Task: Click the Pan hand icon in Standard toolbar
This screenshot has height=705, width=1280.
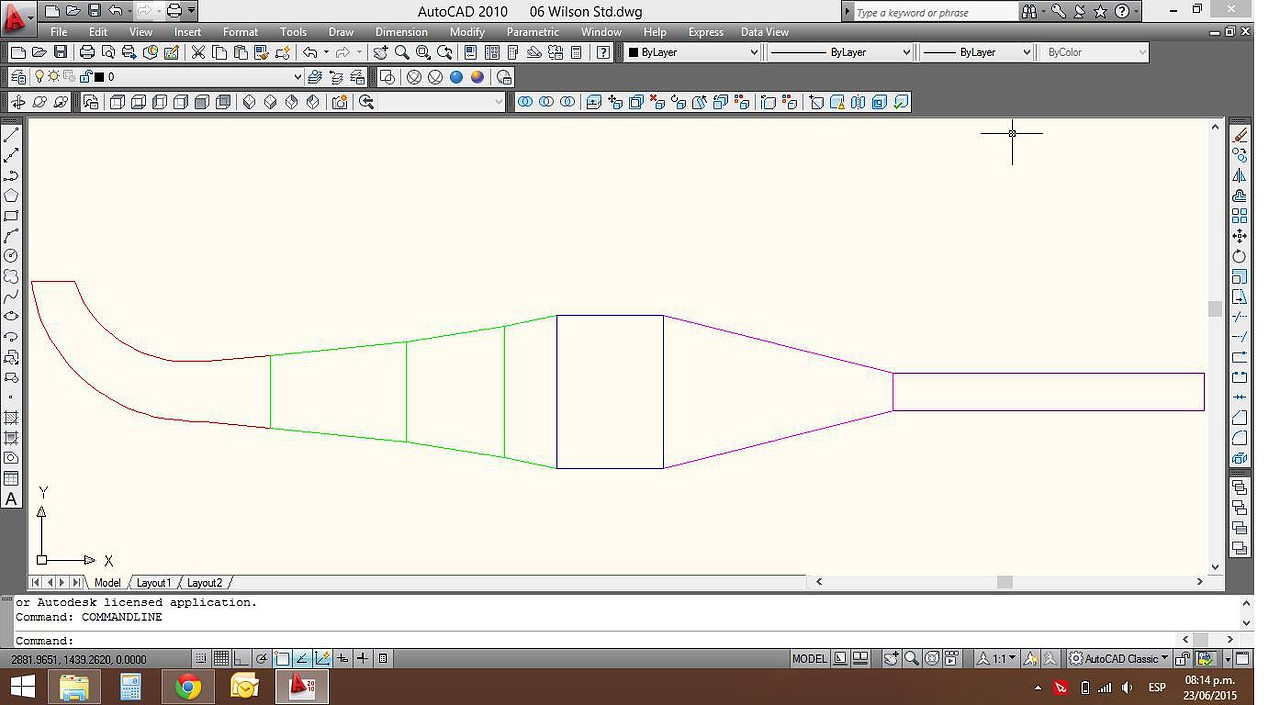Action: [380, 52]
